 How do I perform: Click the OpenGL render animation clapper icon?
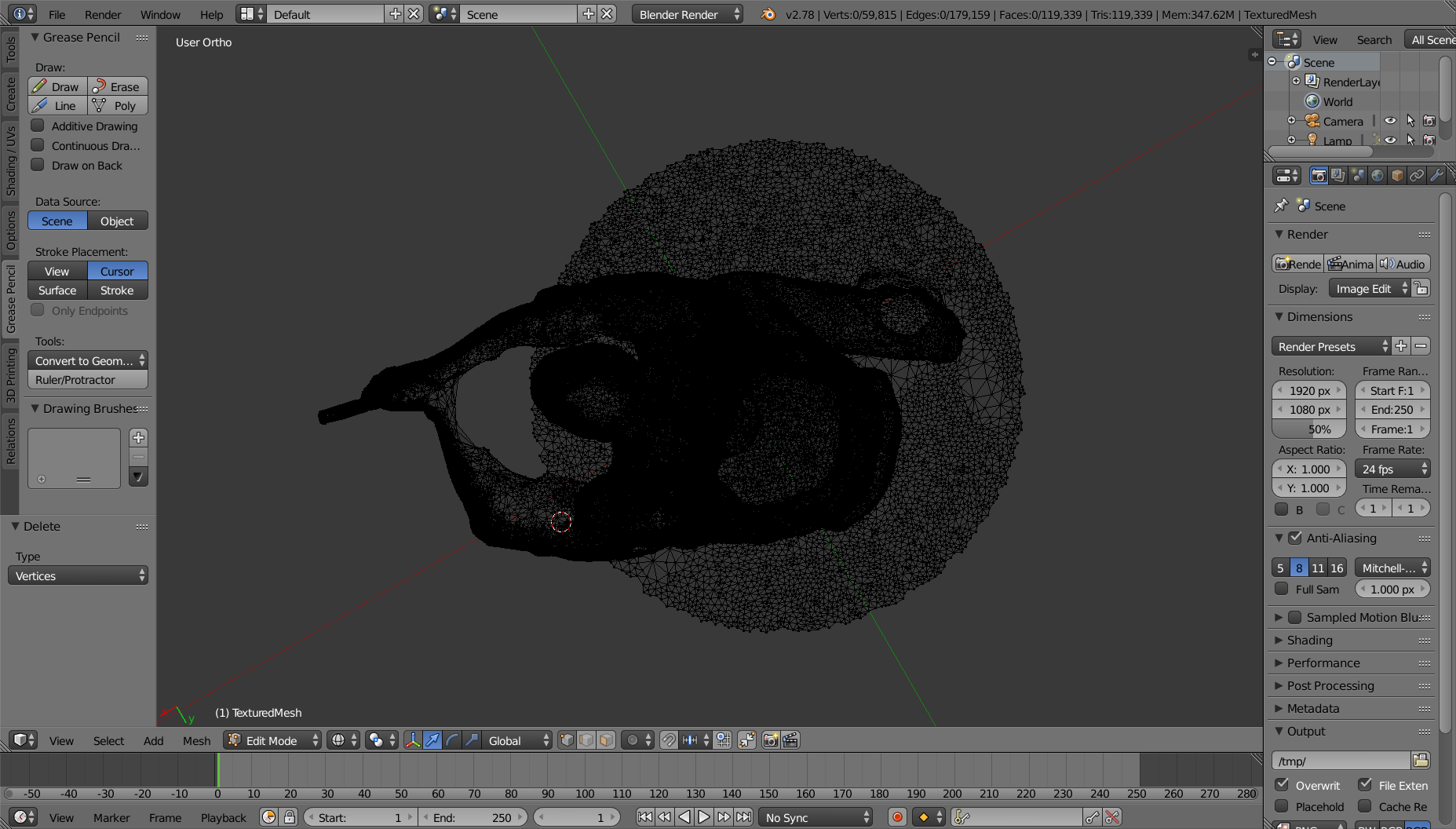point(790,740)
